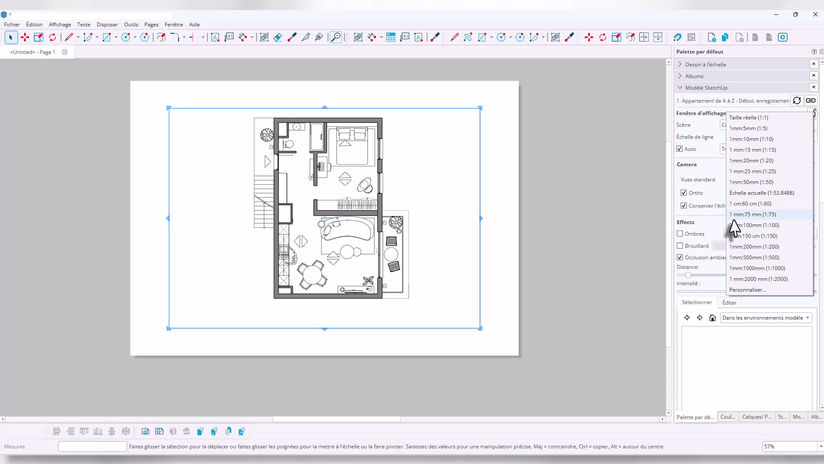Toggle Conserver l'échelle checkbox
This screenshot has height=464, width=824.
tap(684, 205)
